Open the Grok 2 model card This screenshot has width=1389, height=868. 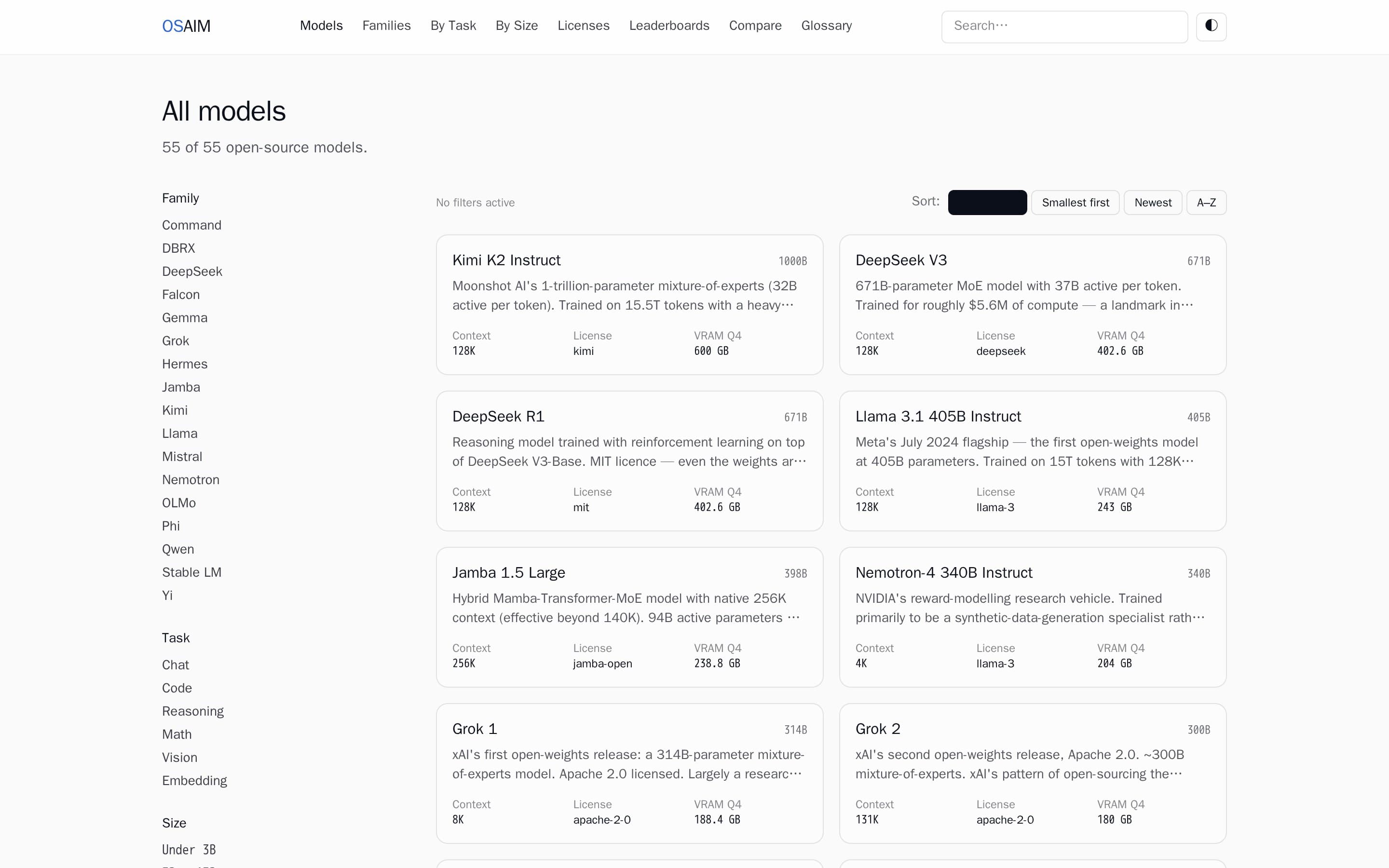click(x=1033, y=773)
